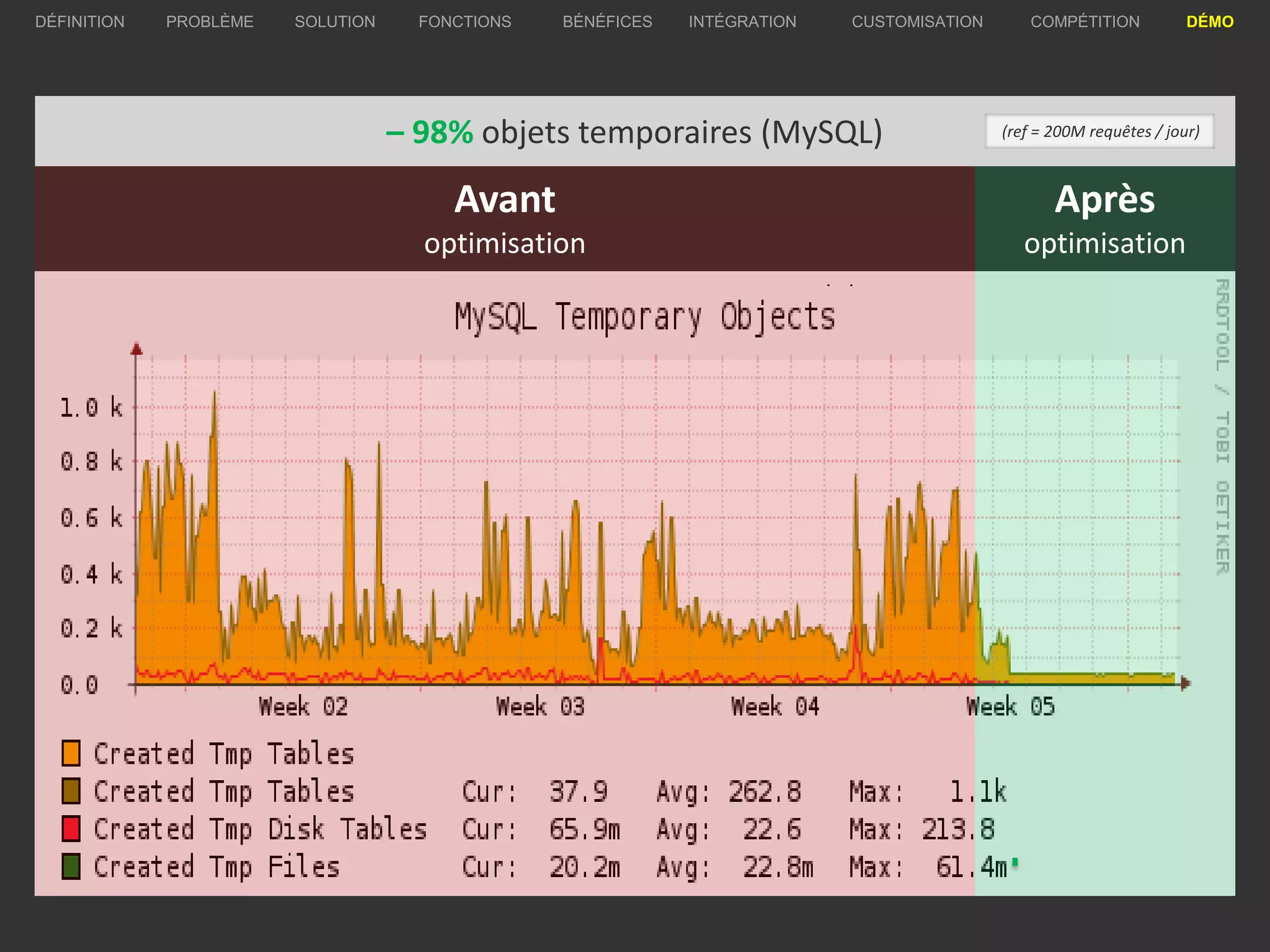Image resolution: width=1270 pixels, height=952 pixels.
Task: Click the Week 04 axis label
Action: 775,707
